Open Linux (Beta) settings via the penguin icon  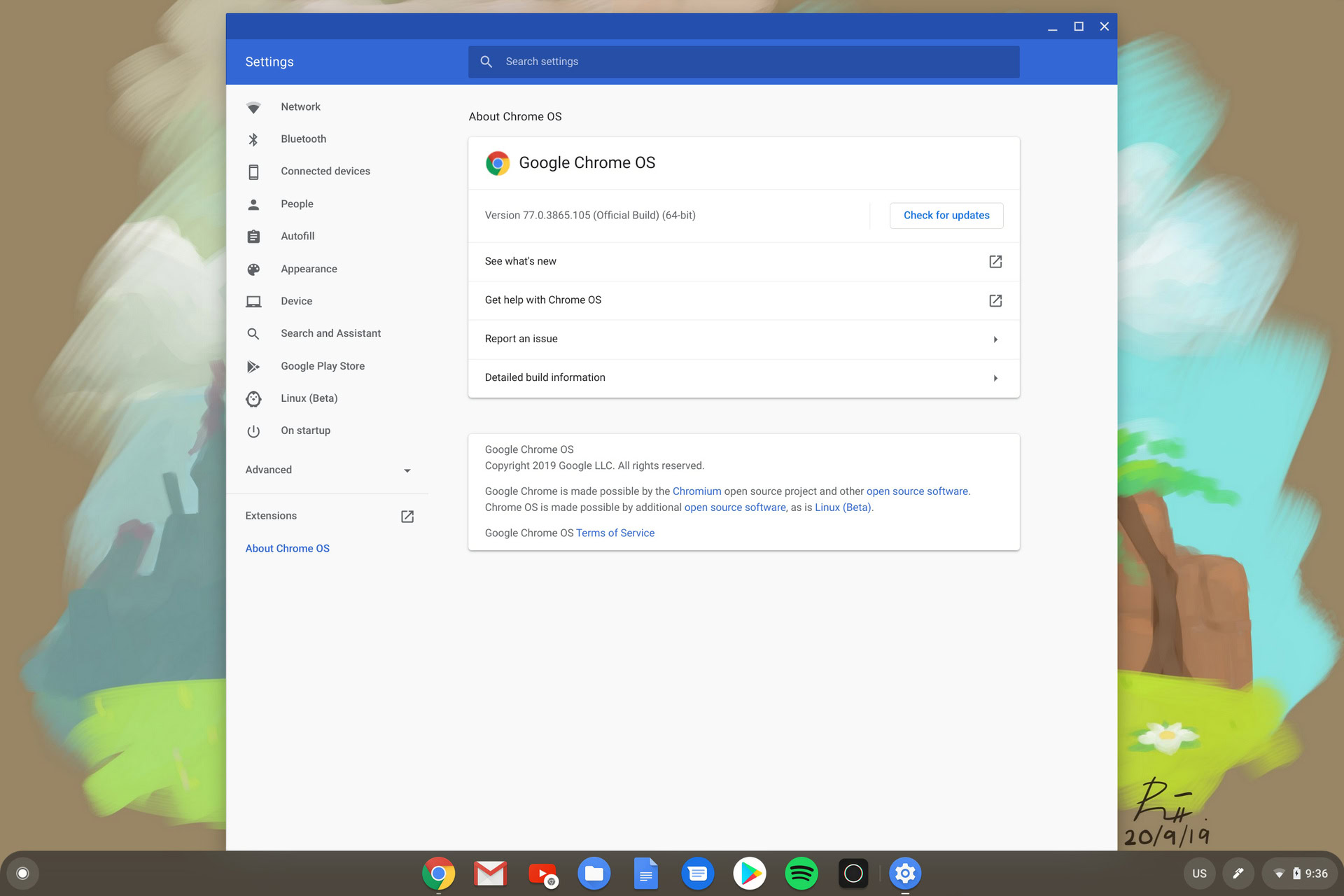[253, 399]
